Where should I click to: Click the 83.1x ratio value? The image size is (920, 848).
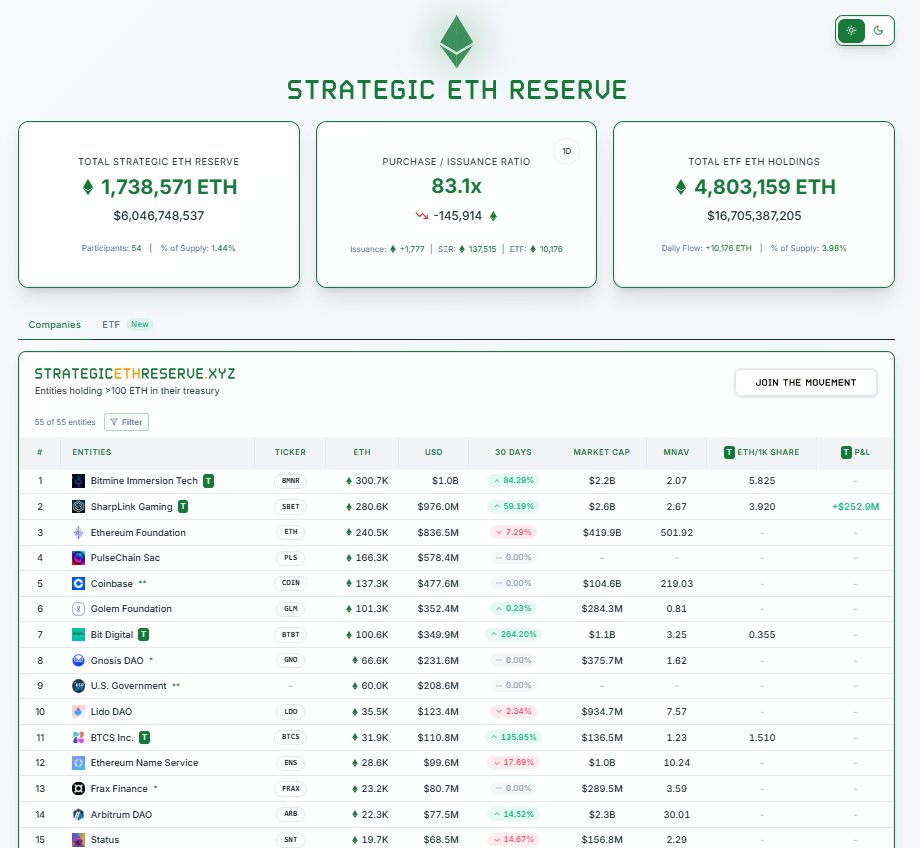click(x=456, y=186)
